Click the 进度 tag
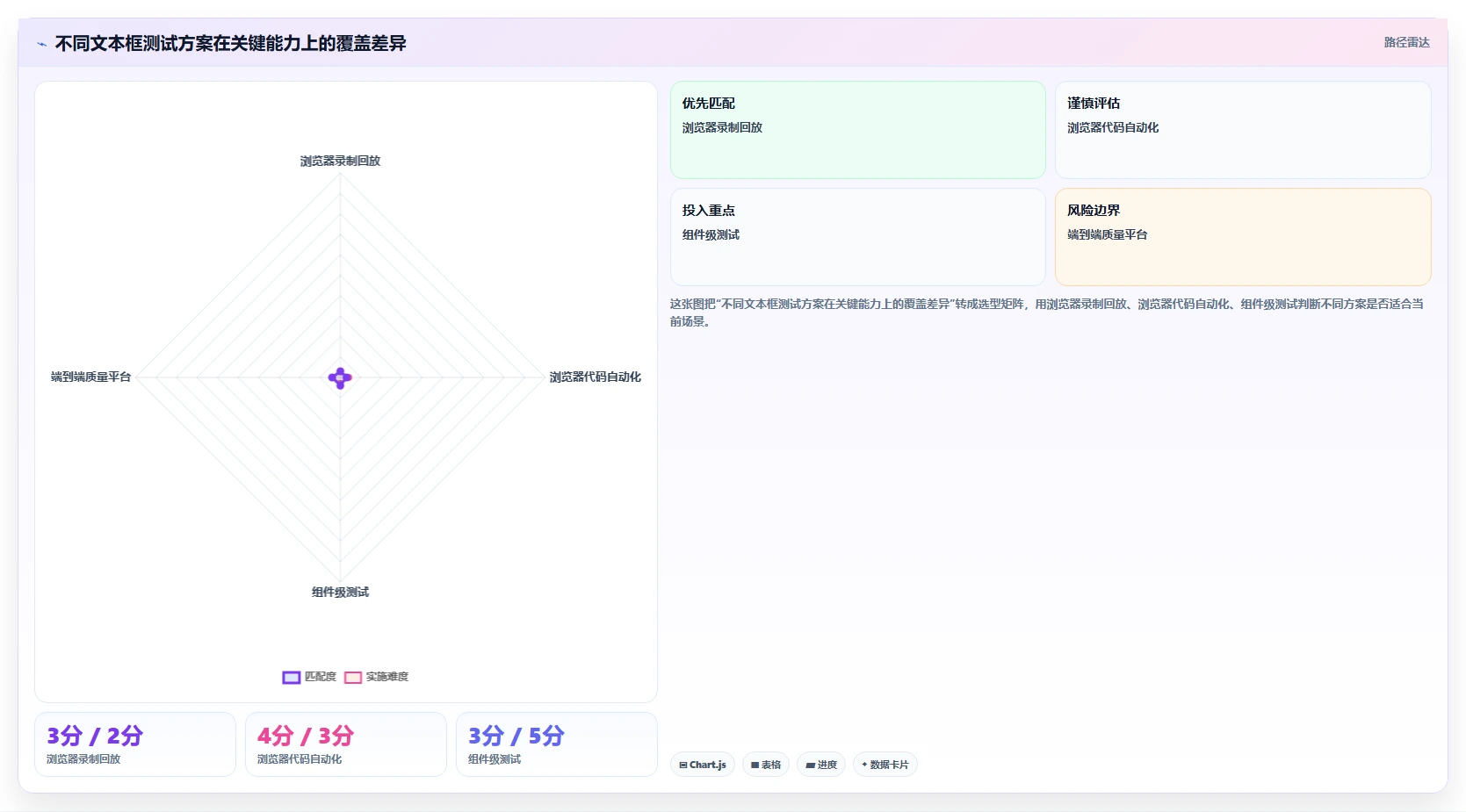 click(x=821, y=765)
